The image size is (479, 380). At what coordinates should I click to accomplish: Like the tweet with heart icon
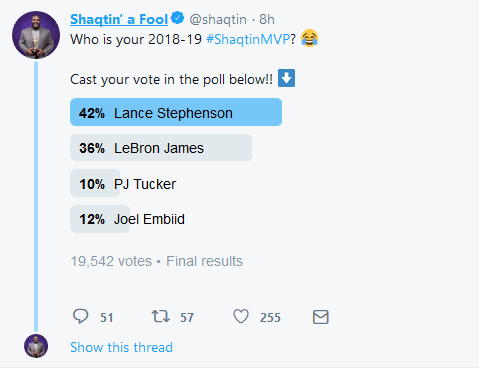coord(241,316)
